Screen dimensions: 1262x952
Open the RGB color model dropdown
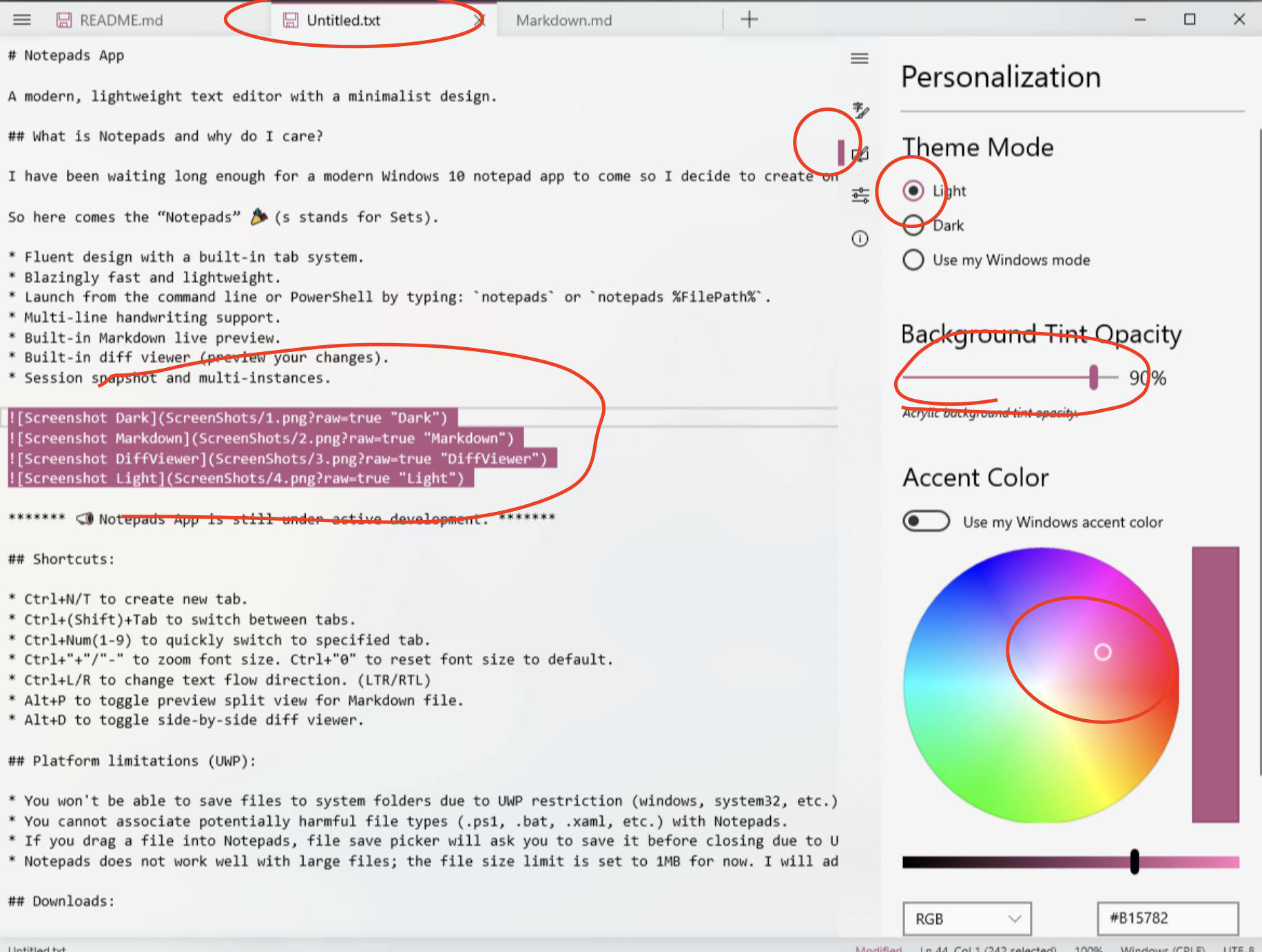pos(967,919)
